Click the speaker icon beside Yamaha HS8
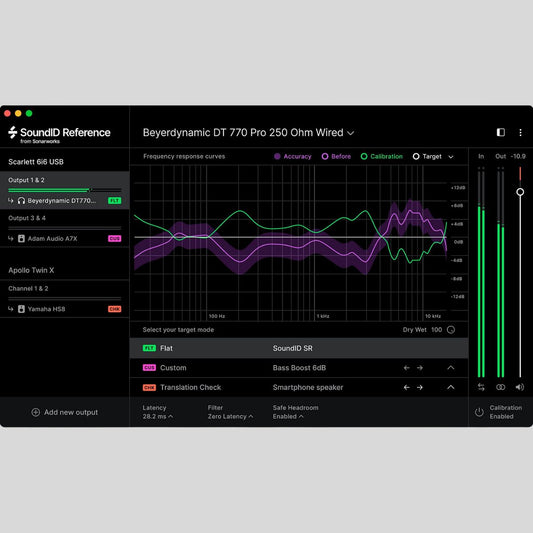The image size is (533, 533). point(21,309)
